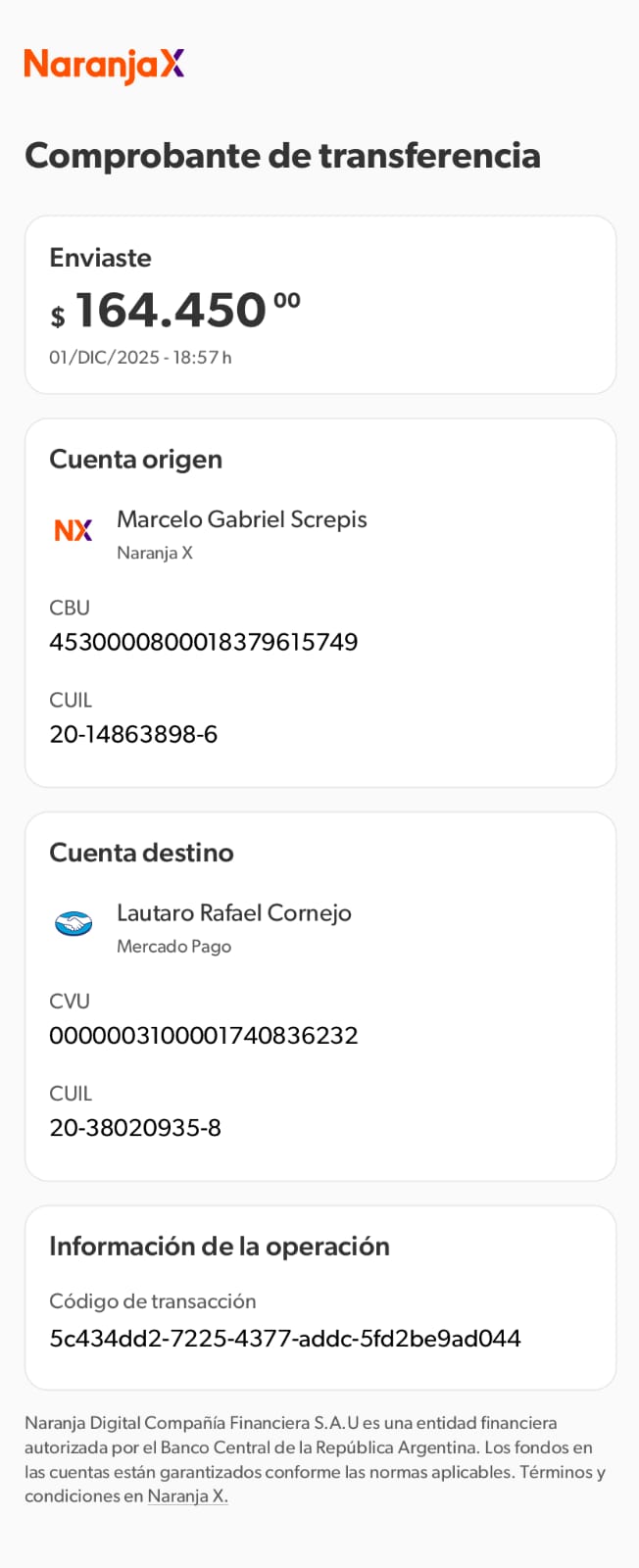Click the Mercado Pago label under recipient
The width and height of the screenshot is (639, 1568).
[x=174, y=947]
